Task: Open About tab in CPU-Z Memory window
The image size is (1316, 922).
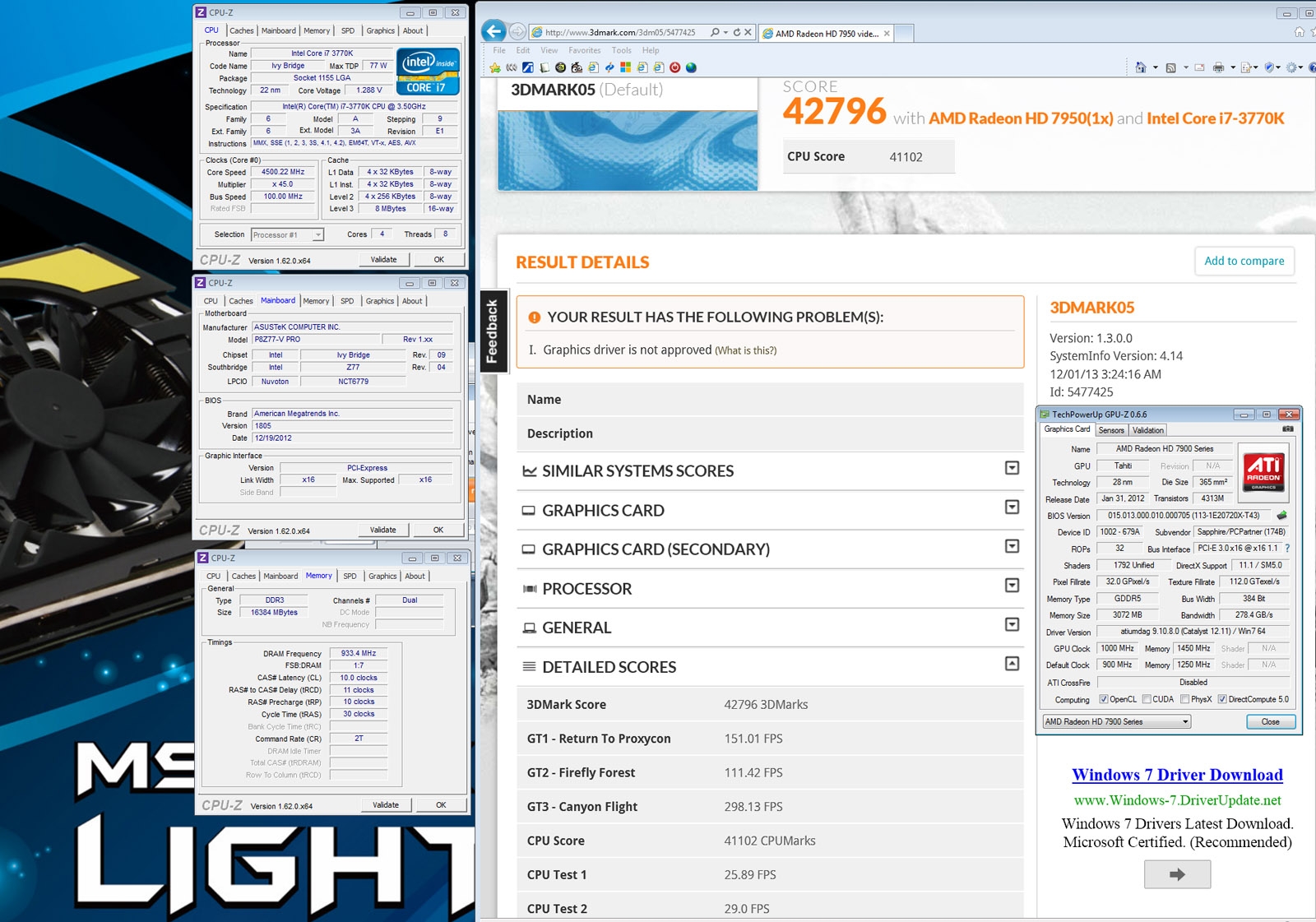Action: click(x=415, y=577)
